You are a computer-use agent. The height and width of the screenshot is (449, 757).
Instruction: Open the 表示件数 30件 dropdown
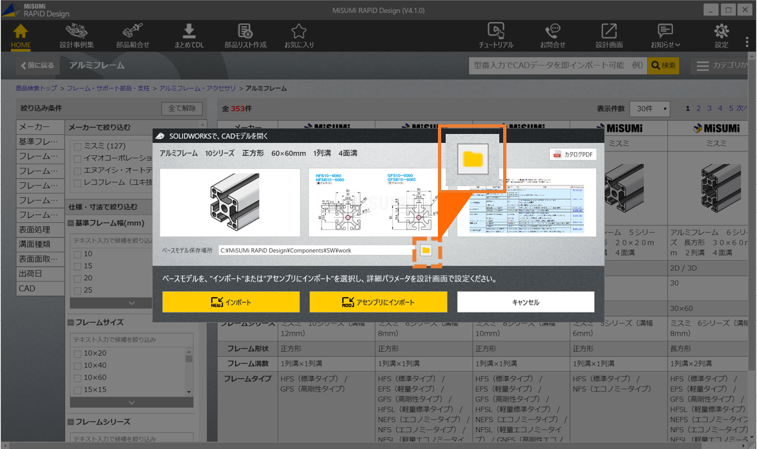point(649,108)
